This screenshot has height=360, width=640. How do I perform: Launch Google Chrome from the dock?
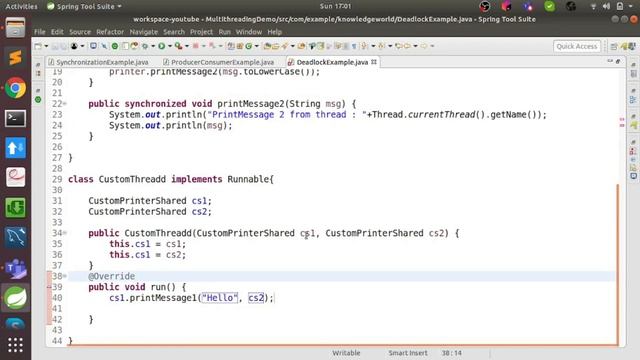(x=16, y=88)
